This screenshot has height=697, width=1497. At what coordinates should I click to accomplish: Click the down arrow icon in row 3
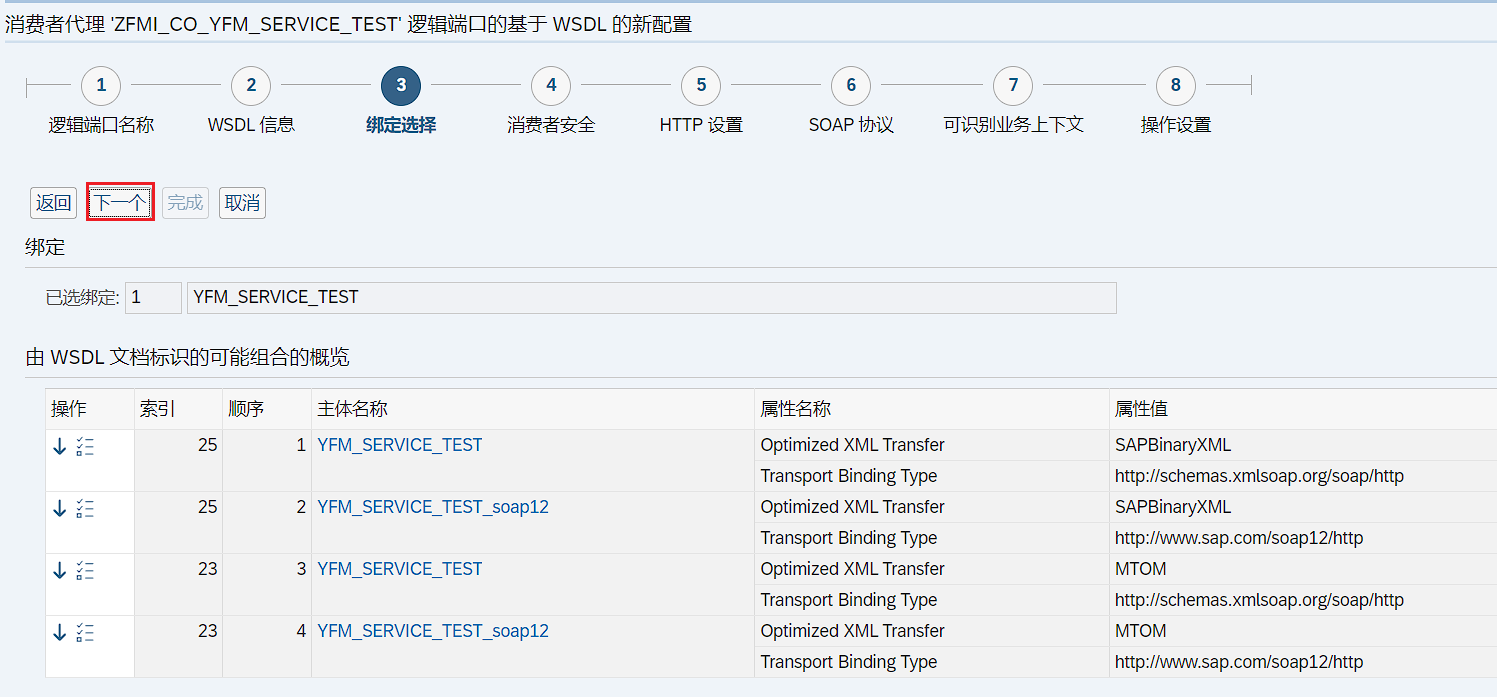60,570
